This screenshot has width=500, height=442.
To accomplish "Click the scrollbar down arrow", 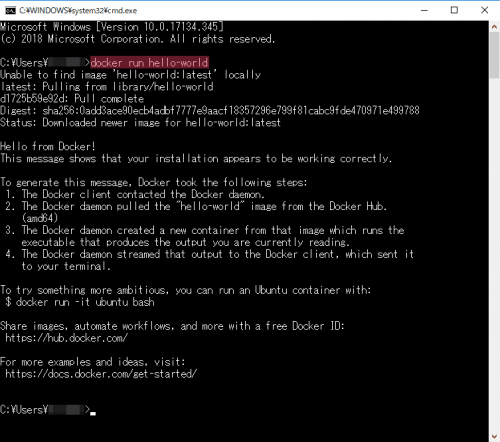I will click(494, 436).
